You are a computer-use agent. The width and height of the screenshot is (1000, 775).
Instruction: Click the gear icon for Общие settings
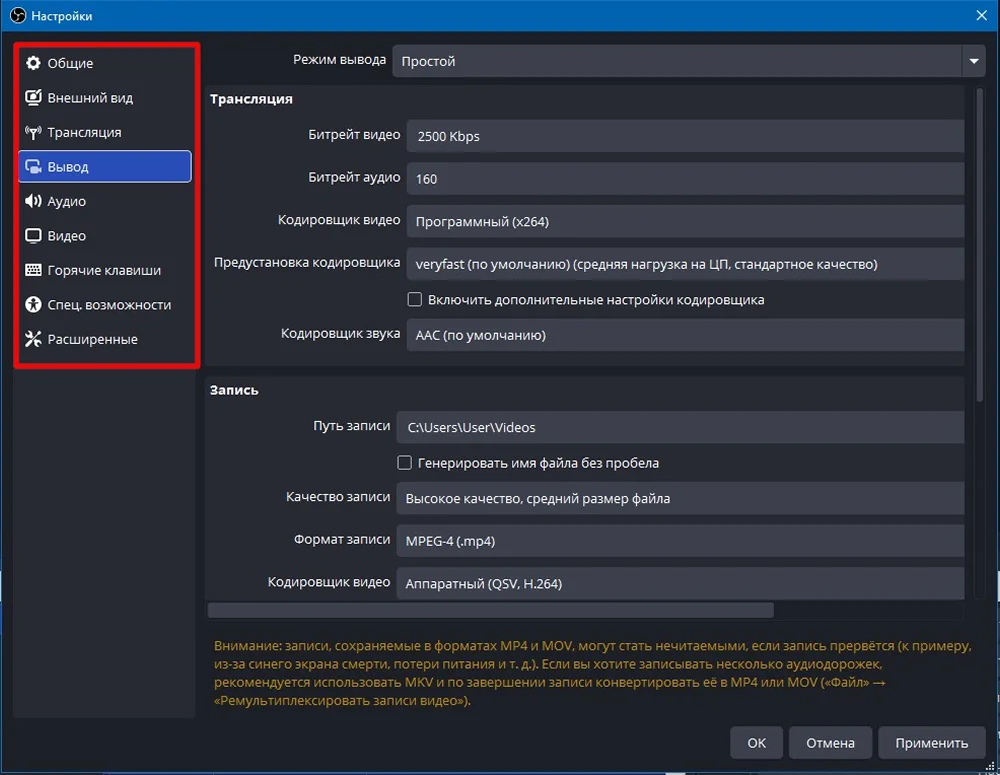(33, 63)
